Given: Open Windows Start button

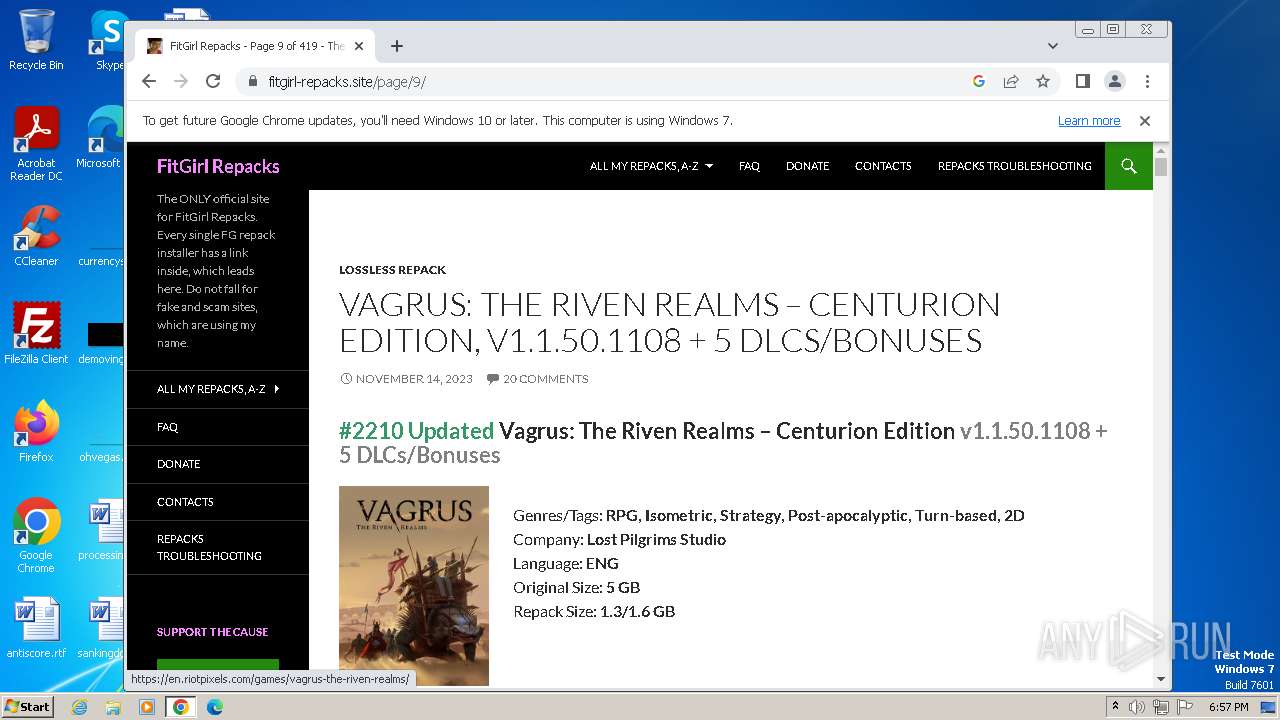Looking at the screenshot, I should click(27, 707).
